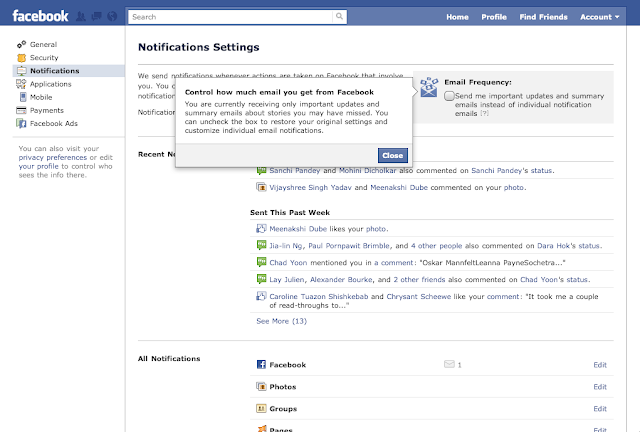The width and height of the screenshot is (640, 432).
Task: Open Profile in top navigation
Action: (x=494, y=17)
